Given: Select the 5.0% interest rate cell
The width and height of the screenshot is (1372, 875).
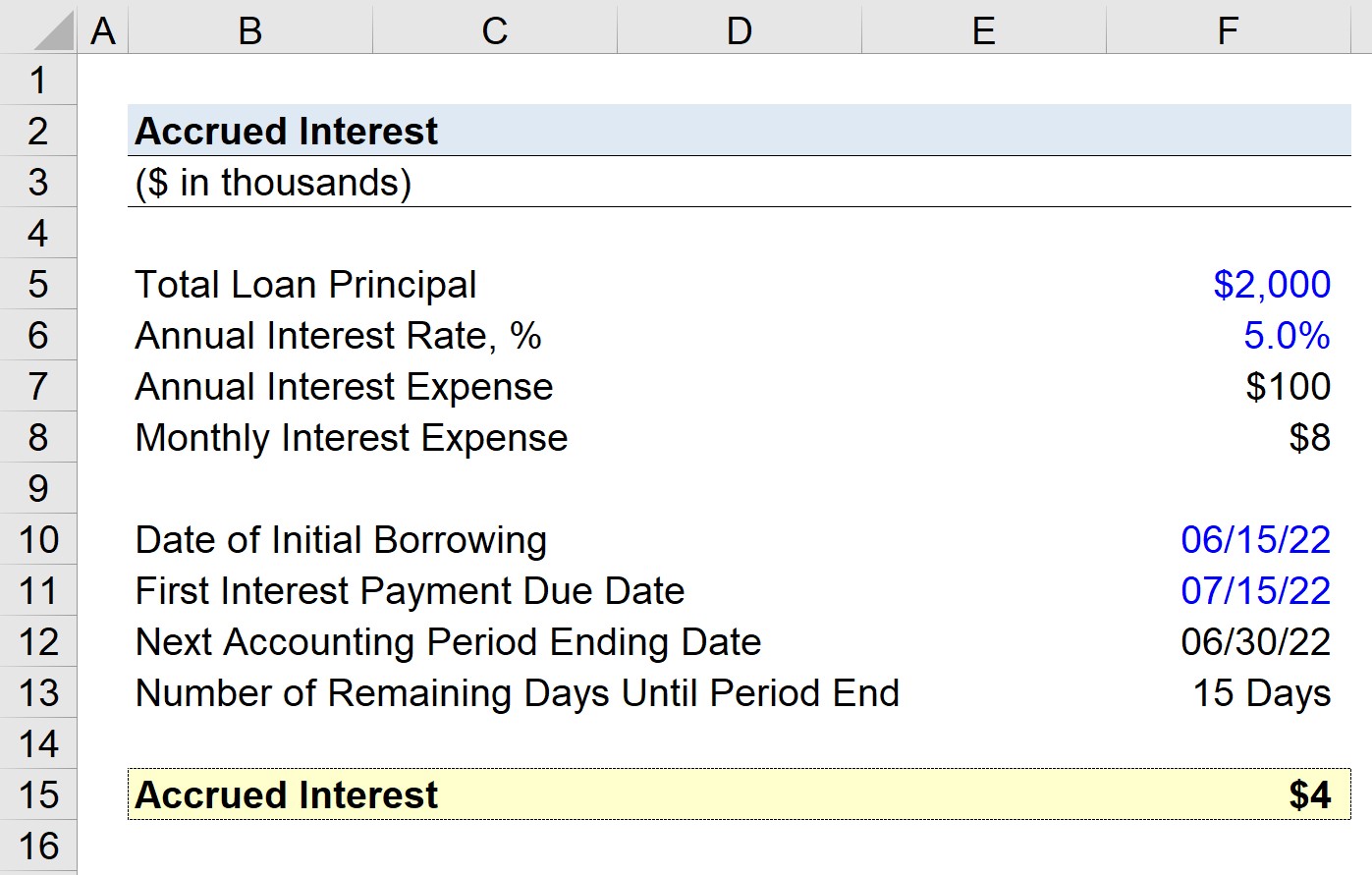Looking at the screenshot, I should click(1286, 336).
